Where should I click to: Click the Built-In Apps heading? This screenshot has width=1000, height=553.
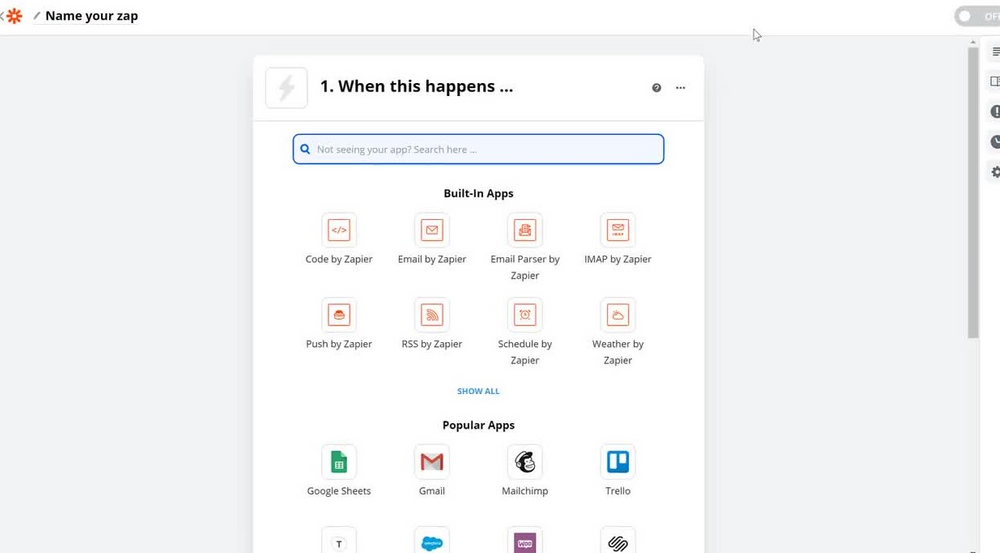point(478,193)
